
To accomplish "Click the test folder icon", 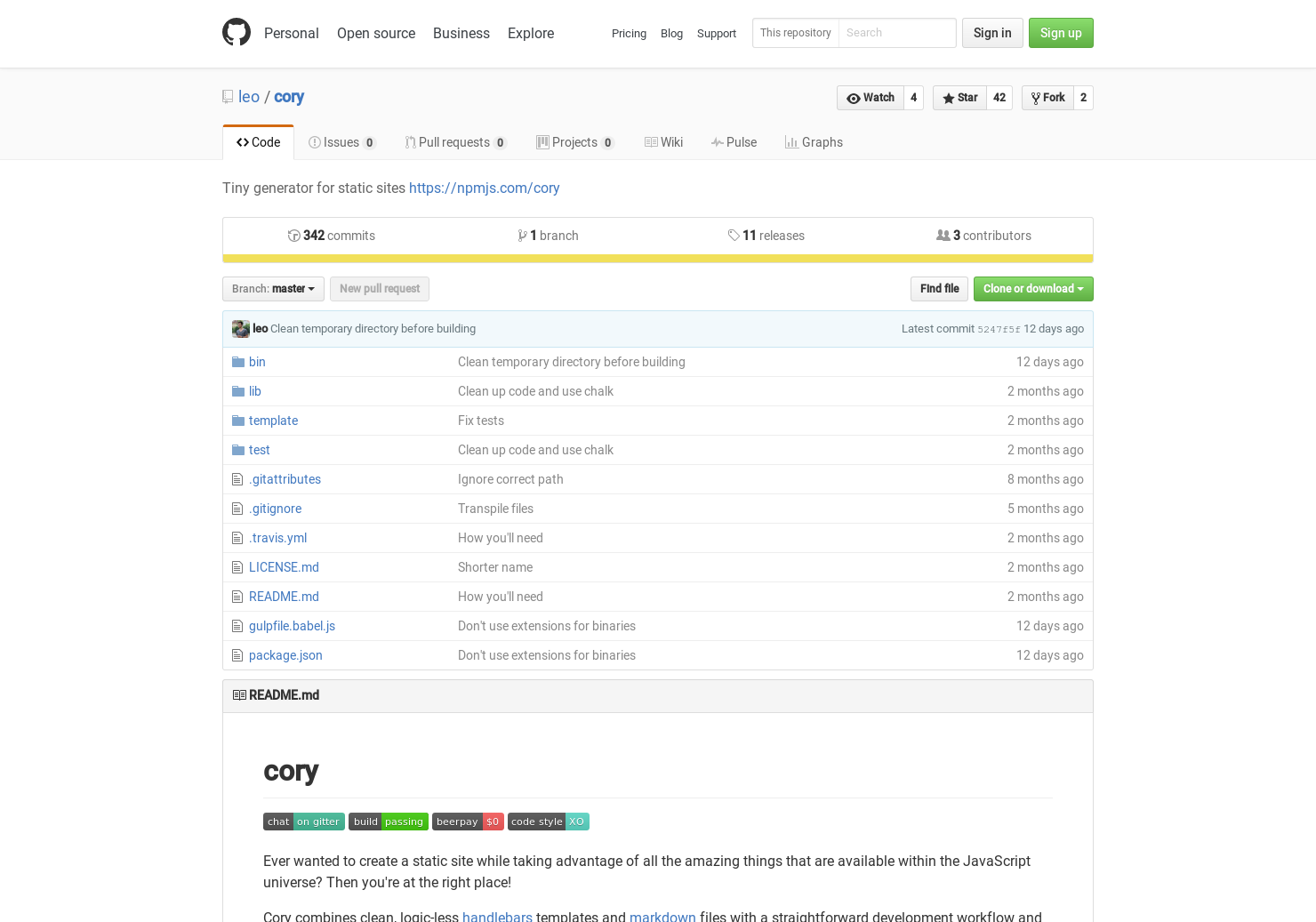I will coord(238,450).
